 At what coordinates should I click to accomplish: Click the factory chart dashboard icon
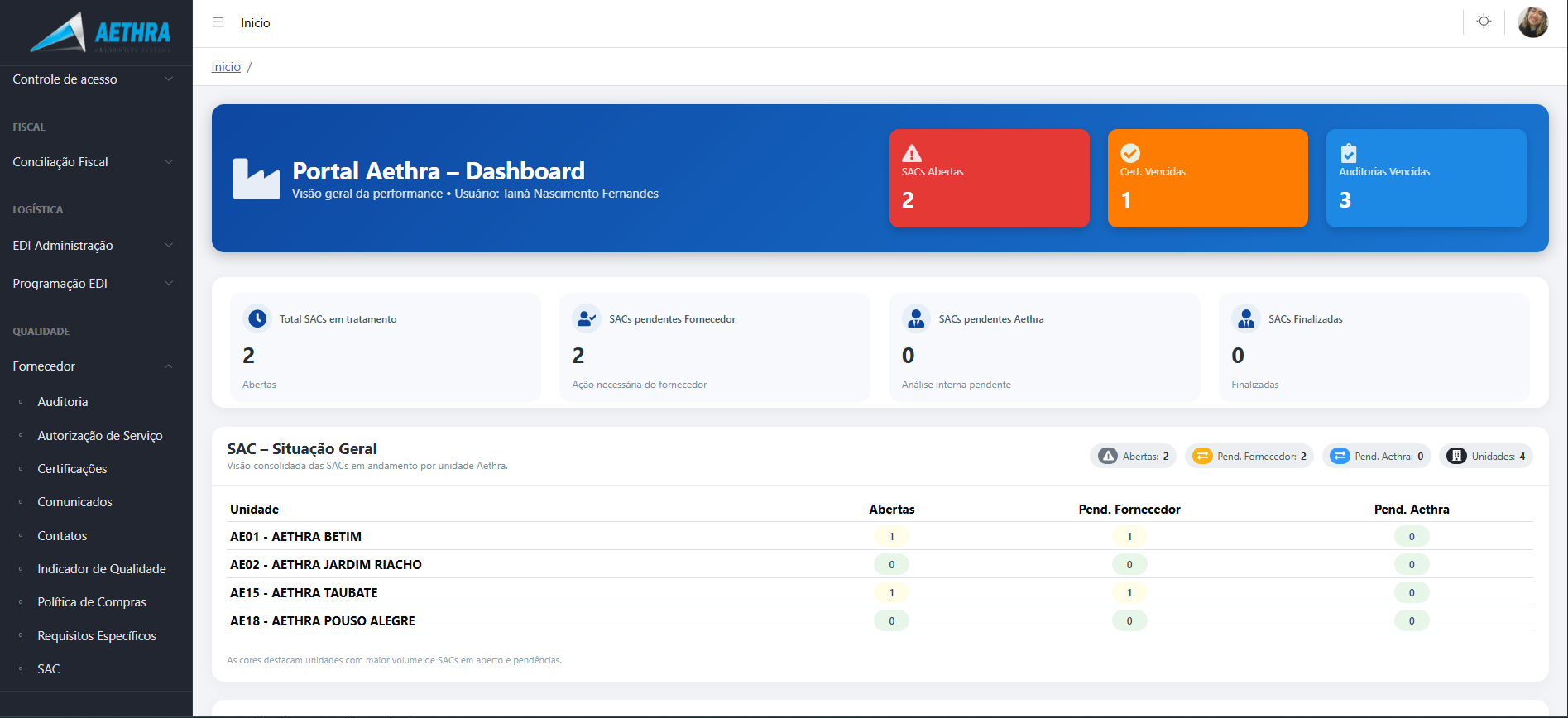pyautogui.click(x=256, y=179)
